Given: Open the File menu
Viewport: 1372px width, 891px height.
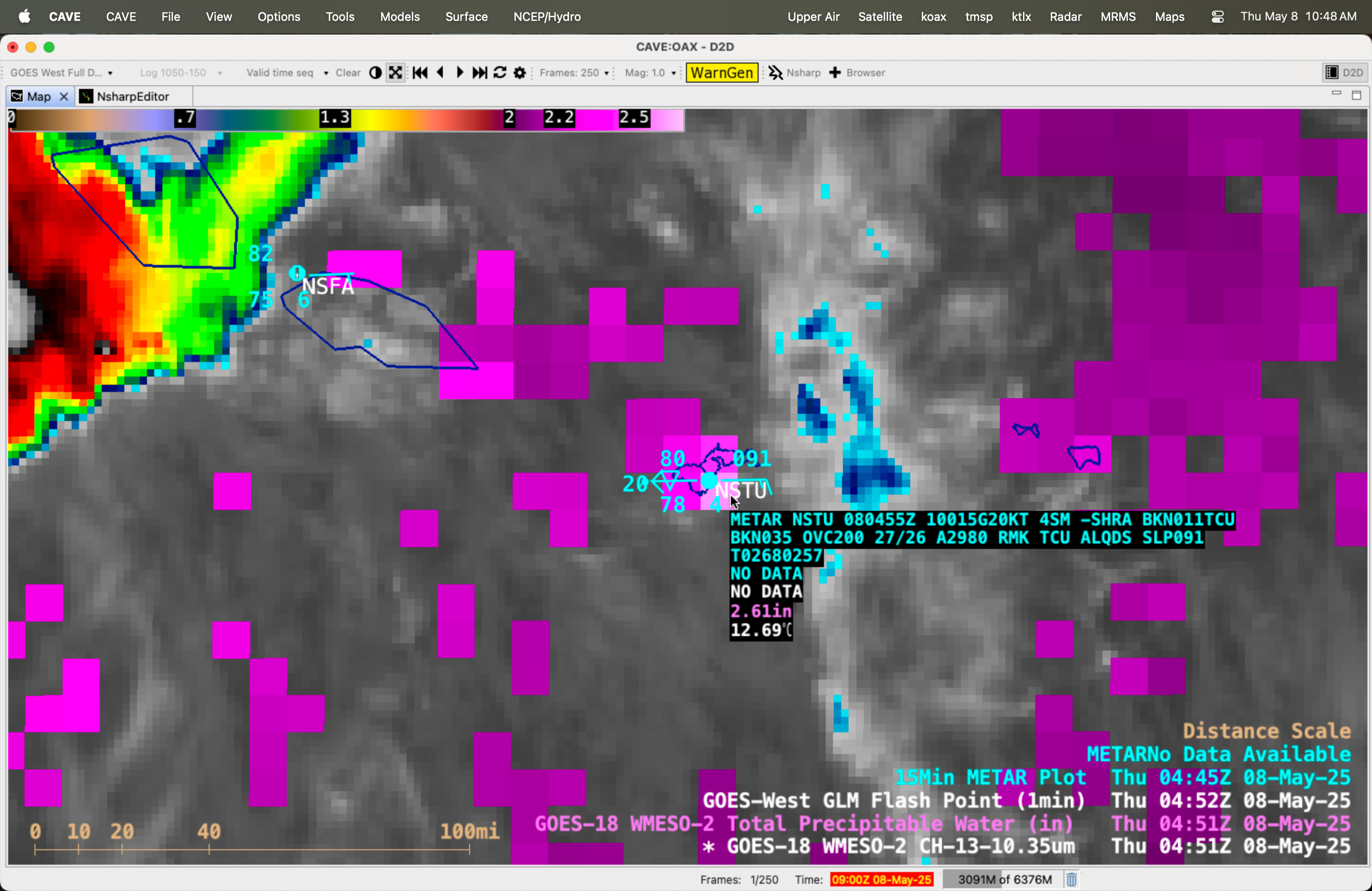Looking at the screenshot, I should [x=171, y=17].
